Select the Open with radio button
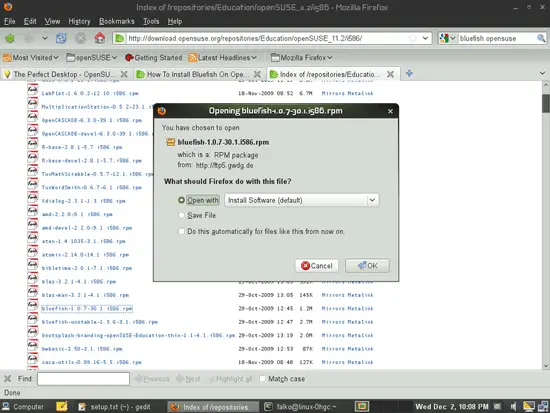 [x=181, y=200]
